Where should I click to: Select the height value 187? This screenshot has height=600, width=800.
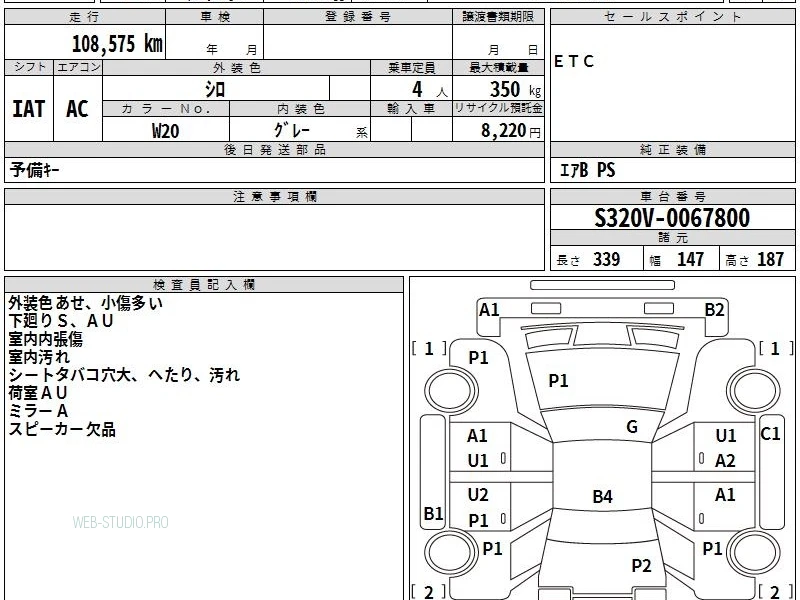[770, 259]
